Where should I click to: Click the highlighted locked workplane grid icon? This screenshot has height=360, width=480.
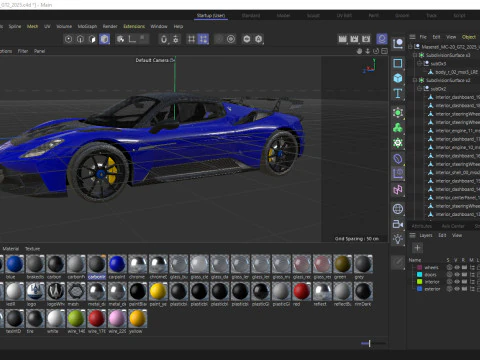[x=203, y=39]
